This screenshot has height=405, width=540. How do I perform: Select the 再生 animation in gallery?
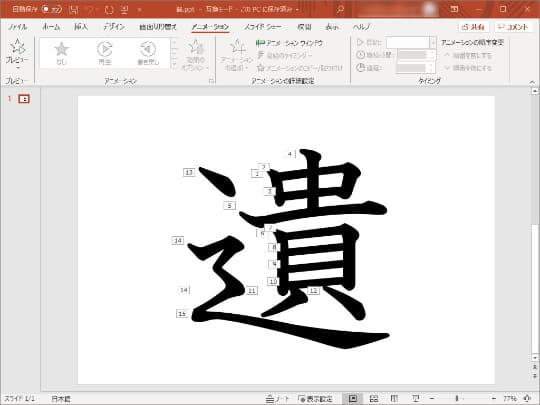click(x=105, y=53)
